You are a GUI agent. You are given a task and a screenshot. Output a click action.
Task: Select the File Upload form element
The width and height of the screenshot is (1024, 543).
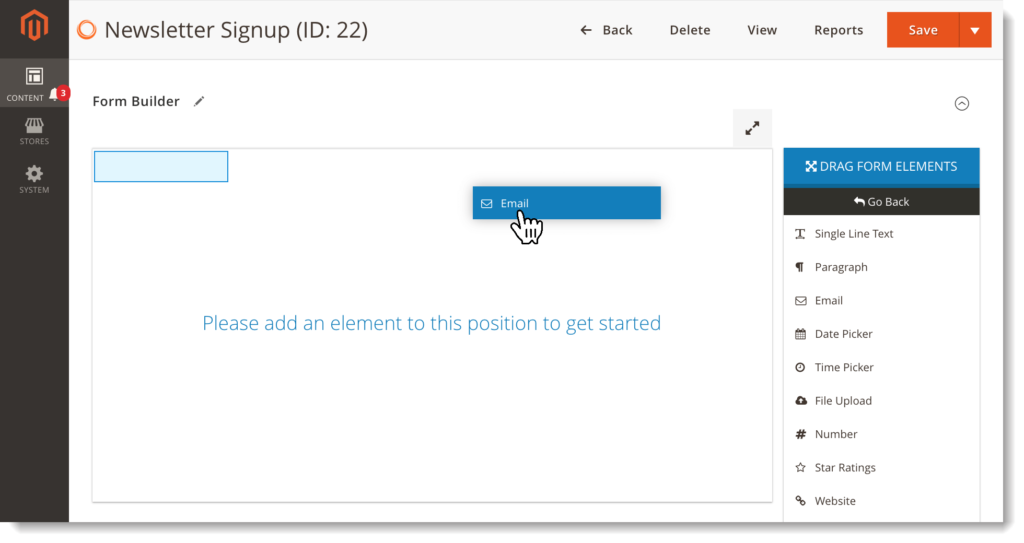click(843, 401)
